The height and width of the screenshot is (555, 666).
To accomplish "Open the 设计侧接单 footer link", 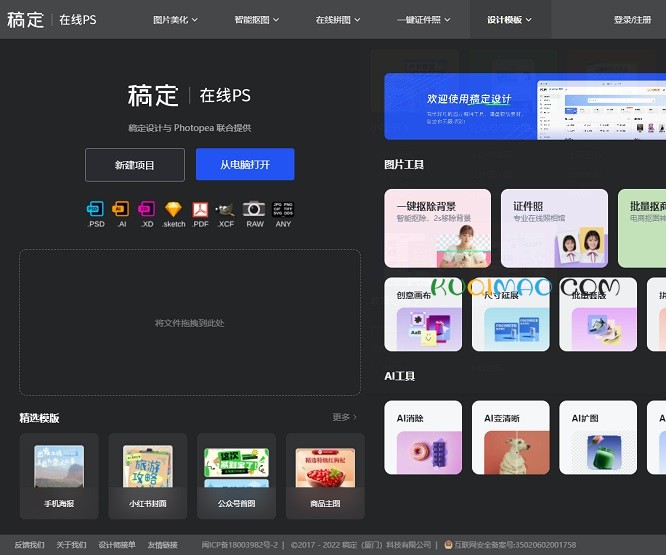I will pos(117,545).
